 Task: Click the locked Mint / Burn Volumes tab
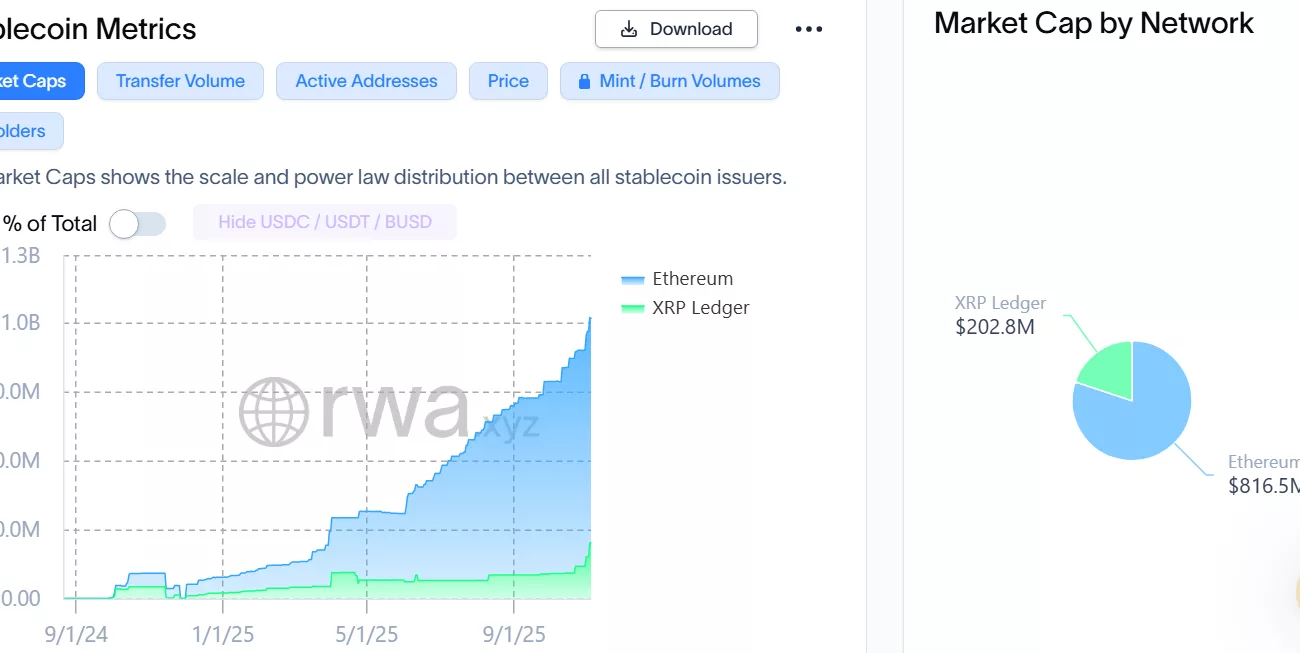click(x=669, y=81)
